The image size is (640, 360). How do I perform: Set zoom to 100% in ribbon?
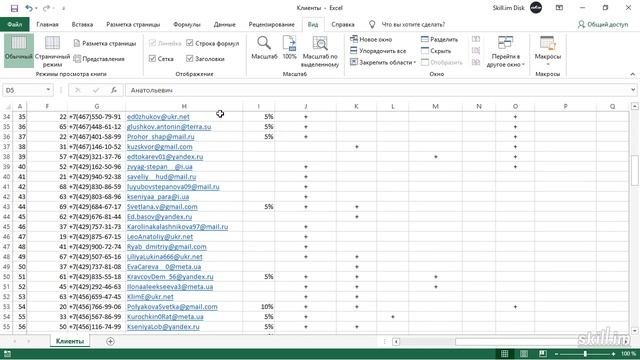pos(289,48)
